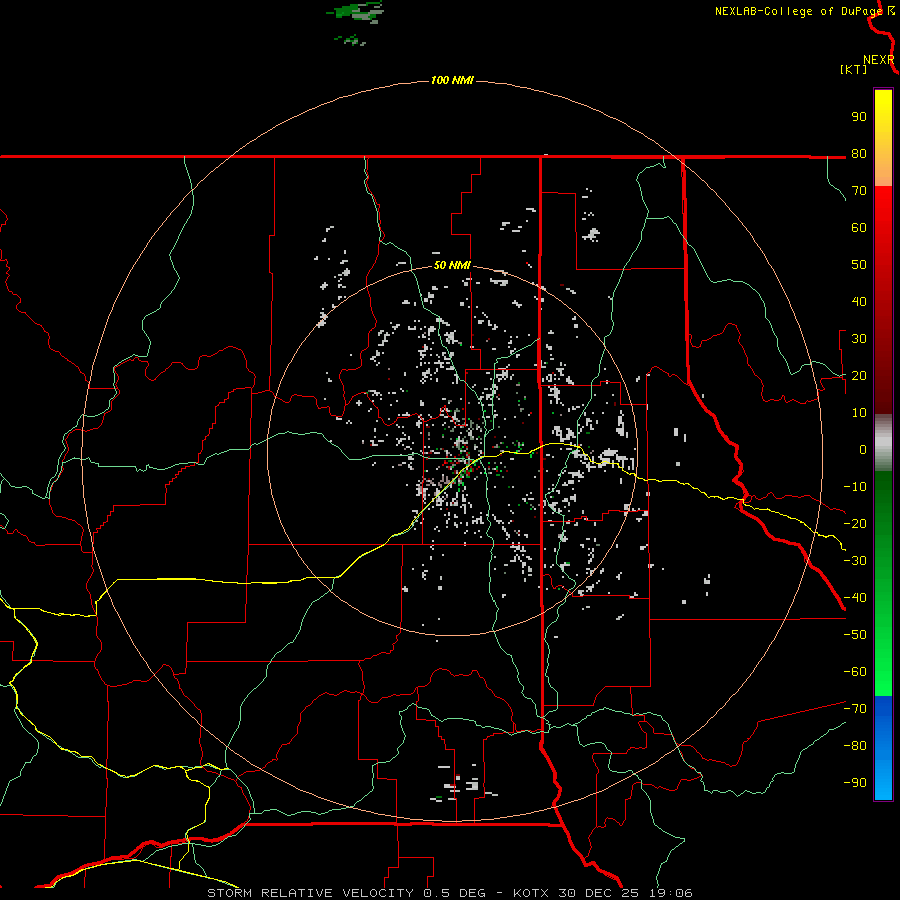Click the 10 value on the velocity scale
Viewport: 900px width, 900px height.
[859, 413]
